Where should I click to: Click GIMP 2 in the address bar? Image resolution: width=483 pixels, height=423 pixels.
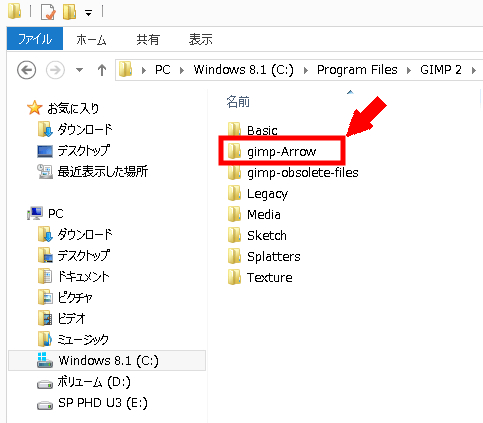(441, 70)
